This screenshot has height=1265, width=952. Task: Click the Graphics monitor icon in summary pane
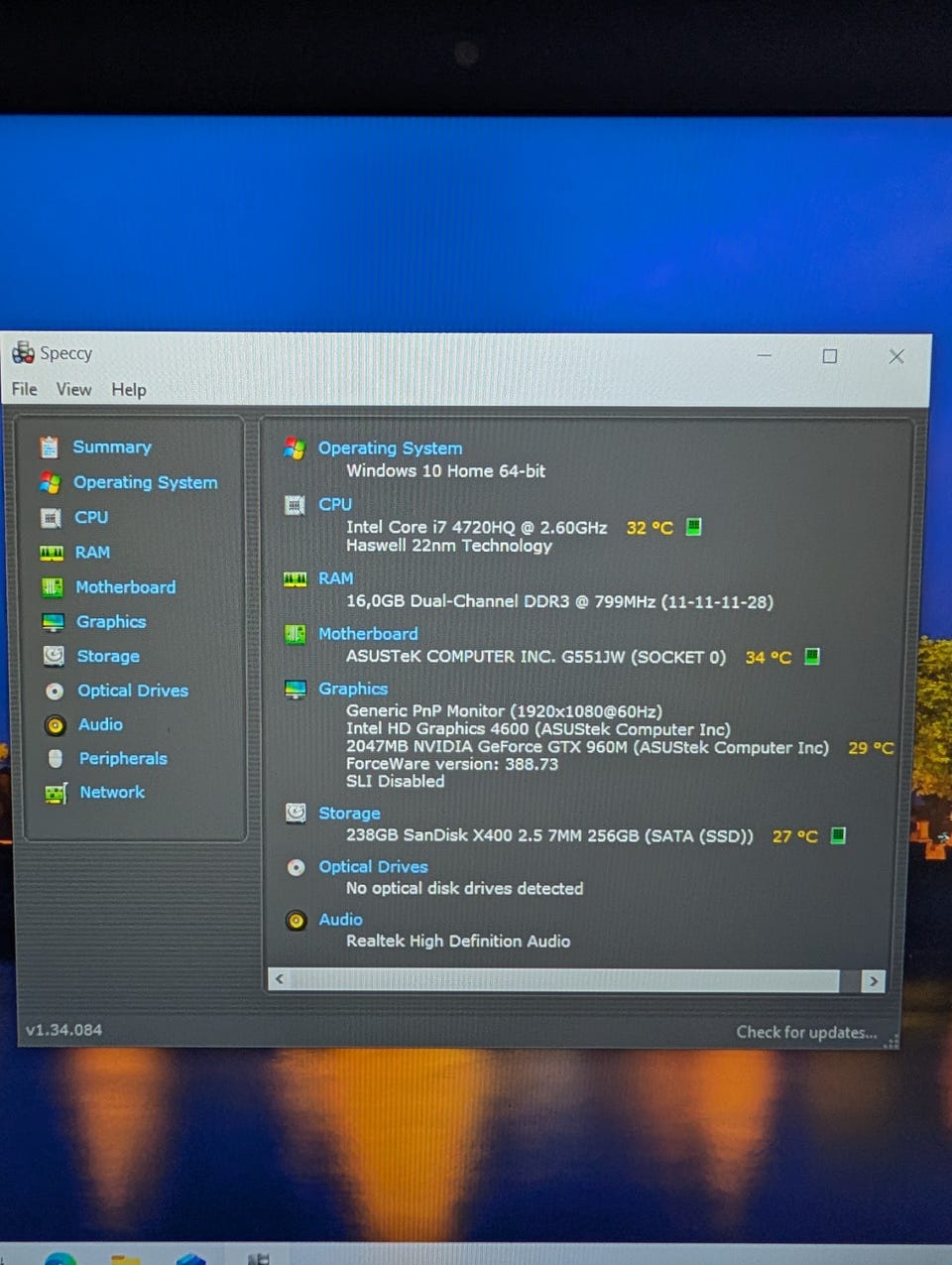[x=296, y=690]
